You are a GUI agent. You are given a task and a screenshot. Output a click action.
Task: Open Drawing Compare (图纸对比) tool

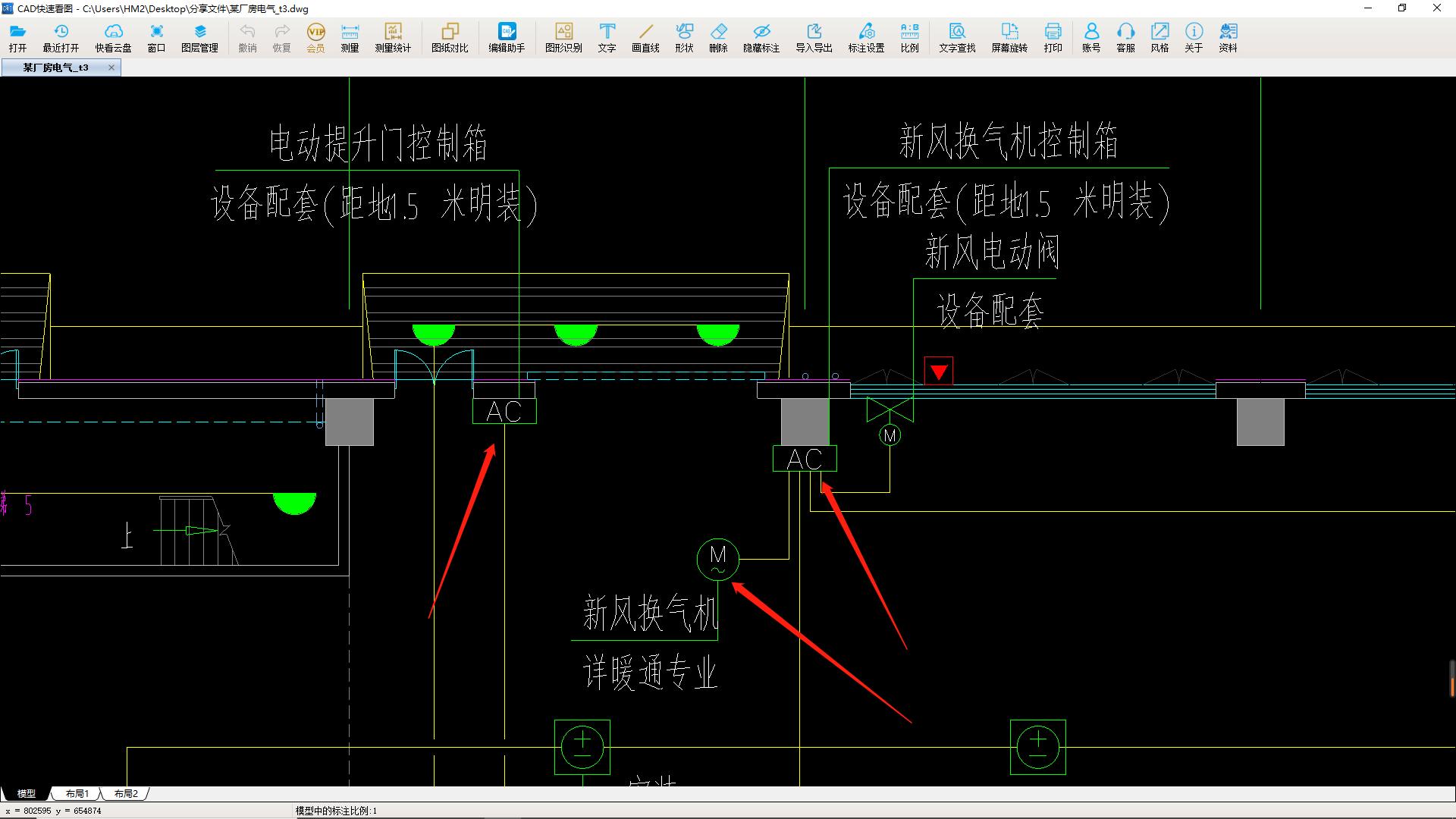pyautogui.click(x=450, y=37)
